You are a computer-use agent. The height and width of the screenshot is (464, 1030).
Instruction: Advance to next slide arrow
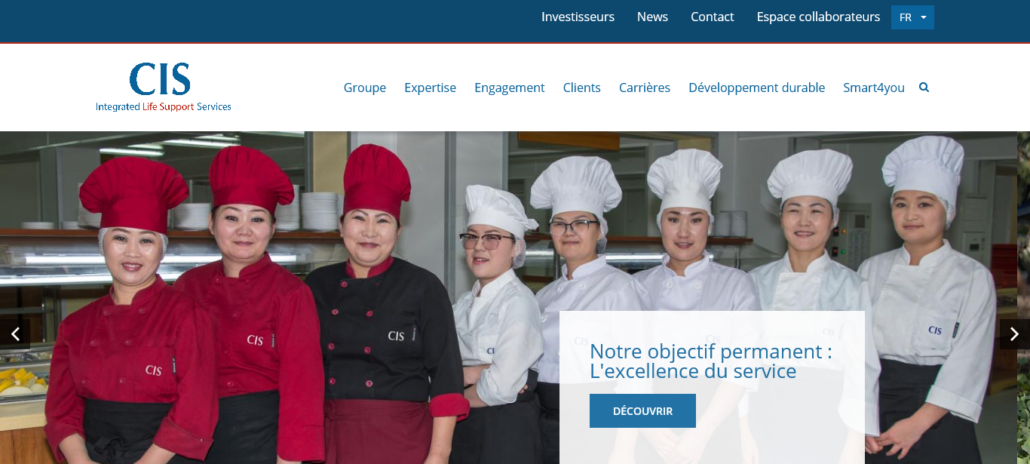click(1014, 334)
